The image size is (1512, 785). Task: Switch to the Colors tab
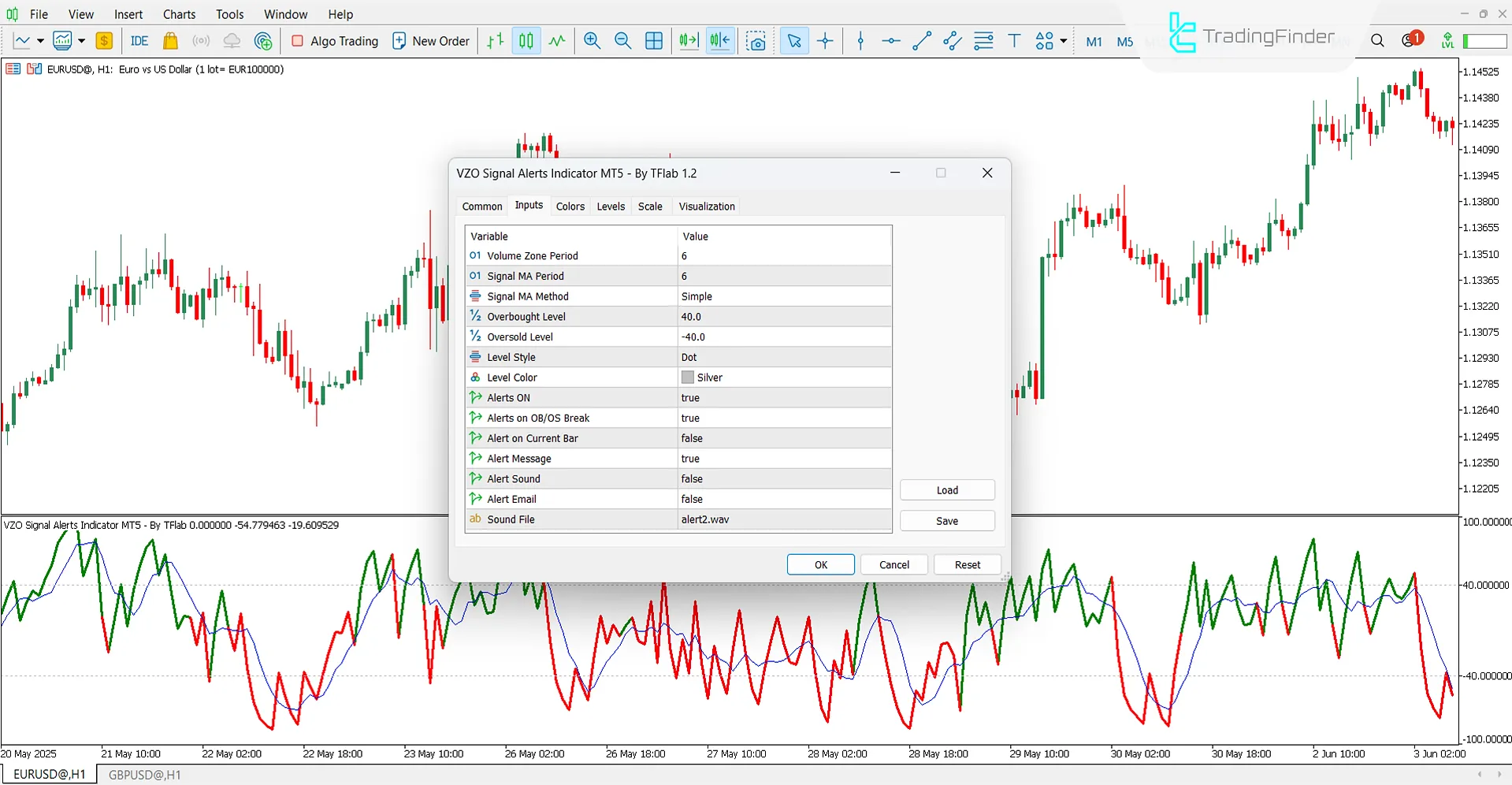click(570, 206)
